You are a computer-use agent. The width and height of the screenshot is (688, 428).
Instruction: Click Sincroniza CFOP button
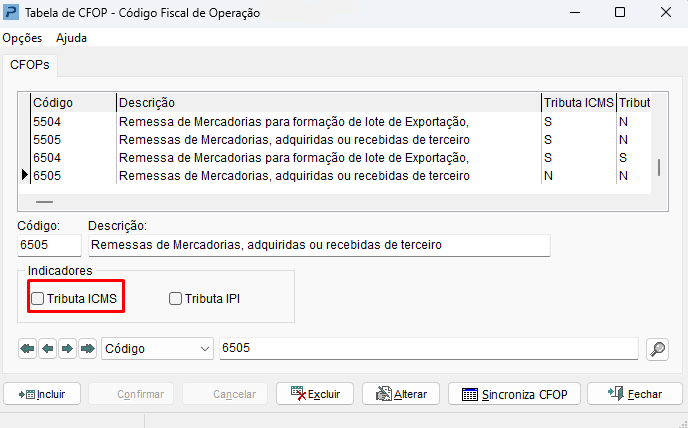click(x=515, y=394)
